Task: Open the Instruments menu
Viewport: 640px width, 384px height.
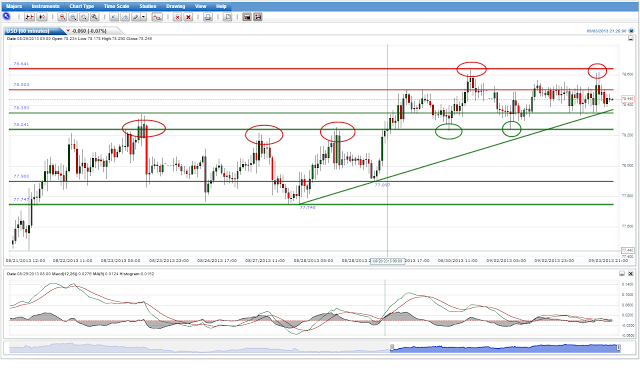Action: click(45, 6)
